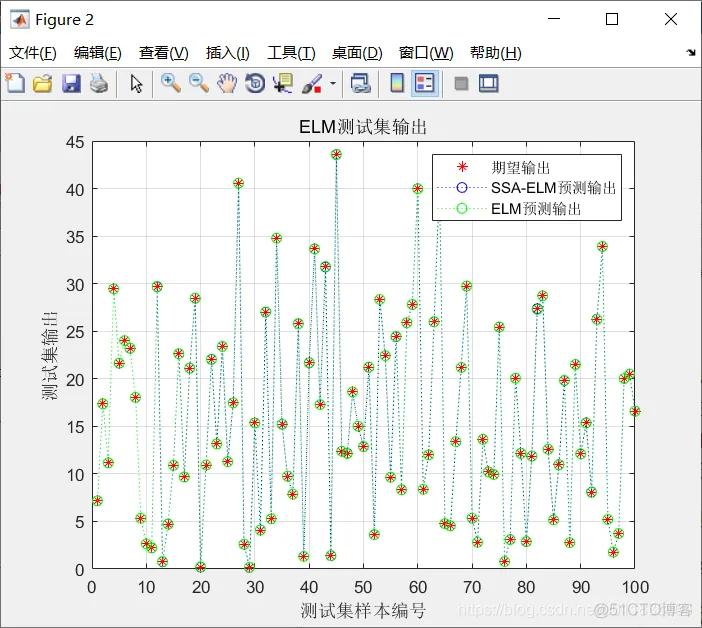Close the Figure 2 window
This screenshot has width=702, height=628.
[x=671, y=19]
